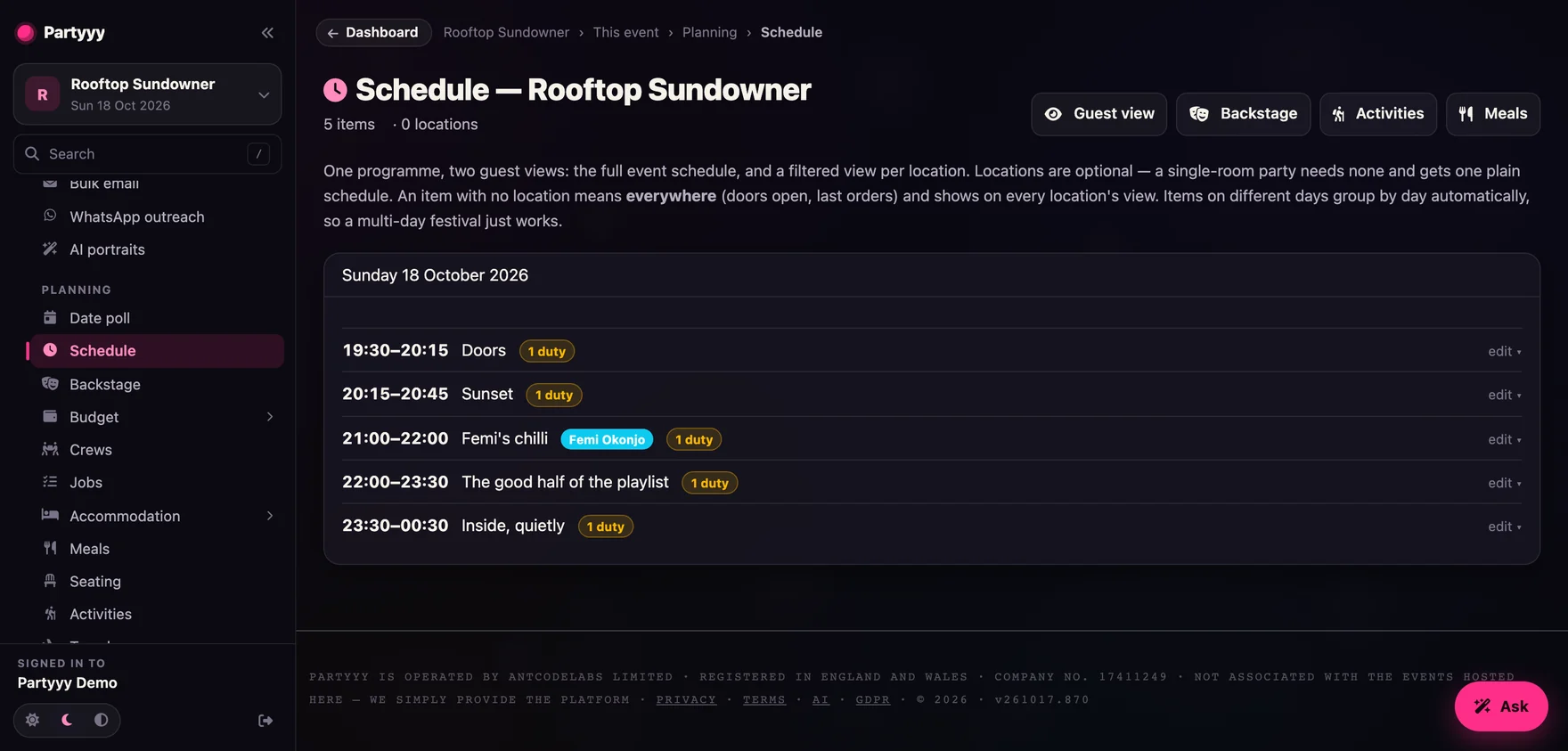Open Activities button in header
Image resolution: width=1568 pixels, height=751 pixels.
point(1377,114)
